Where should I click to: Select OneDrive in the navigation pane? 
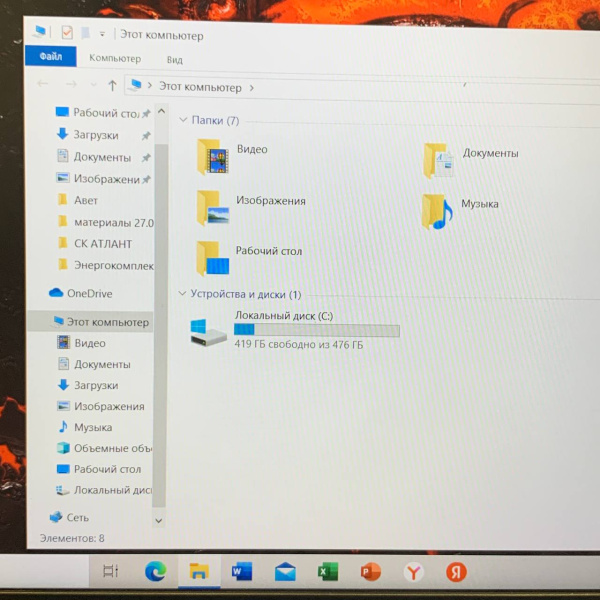tap(89, 294)
